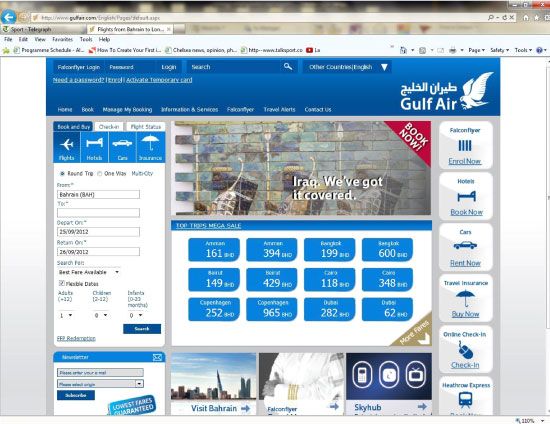The height and width of the screenshot is (424, 550).
Task: Click the browser Back arrow button
Action: pos(8,16)
